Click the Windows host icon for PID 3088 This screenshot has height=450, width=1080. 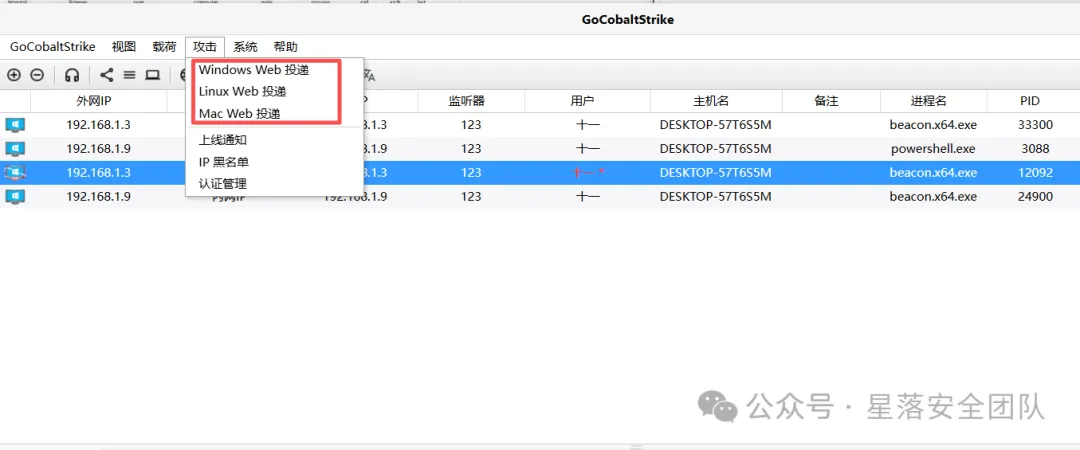click(x=15, y=149)
